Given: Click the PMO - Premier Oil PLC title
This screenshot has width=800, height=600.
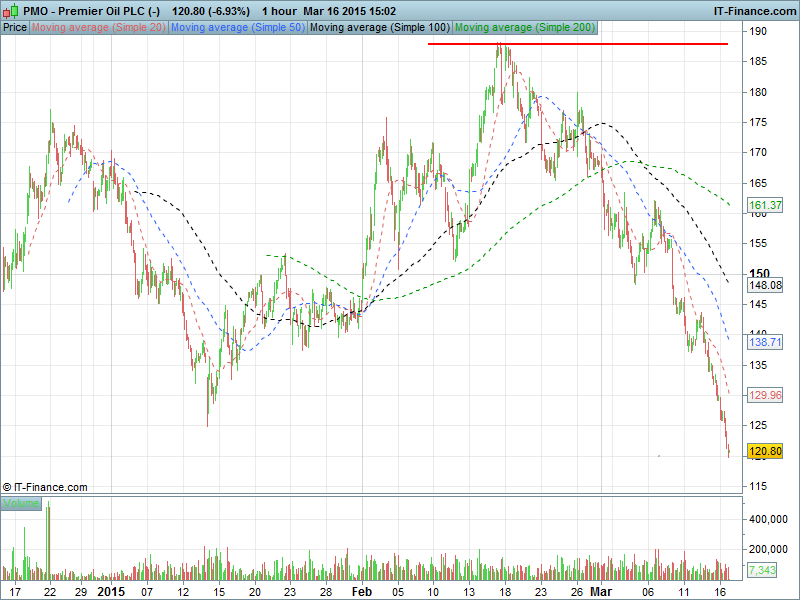Looking at the screenshot, I should pyautogui.click(x=85, y=10).
